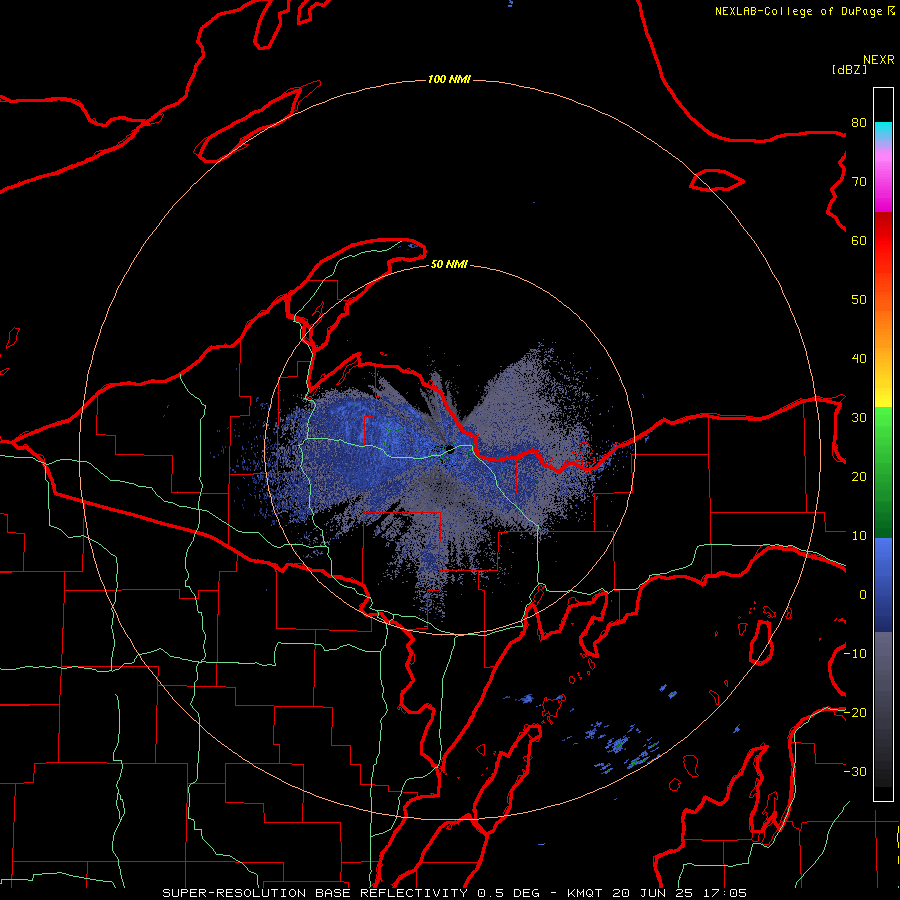Click the 50 NMI range ring label

449,265
